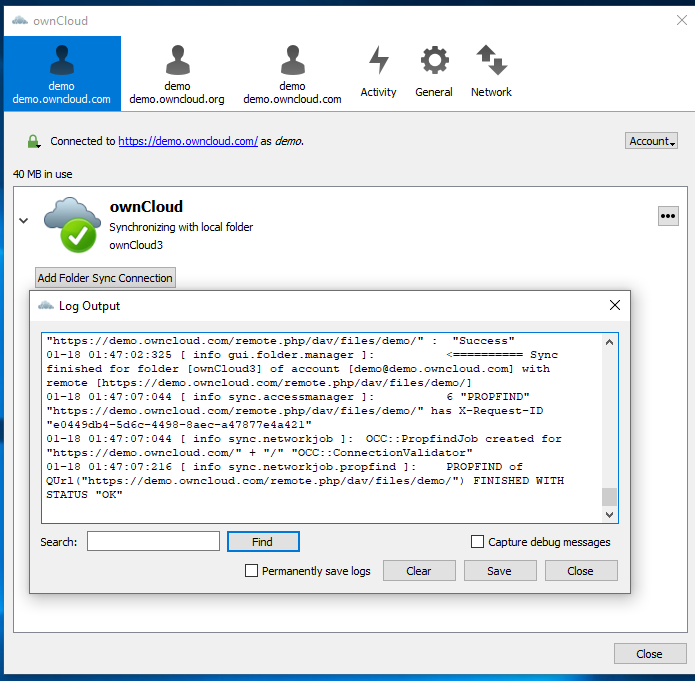Click the log scrollbar down arrow
Screen dimensions: 695x681
coord(609,514)
